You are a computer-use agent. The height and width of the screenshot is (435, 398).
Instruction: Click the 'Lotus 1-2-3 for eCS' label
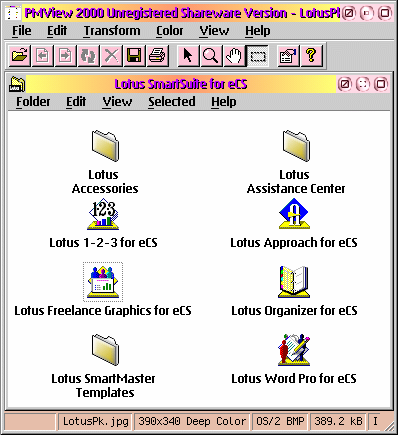[x=103, y=243]
